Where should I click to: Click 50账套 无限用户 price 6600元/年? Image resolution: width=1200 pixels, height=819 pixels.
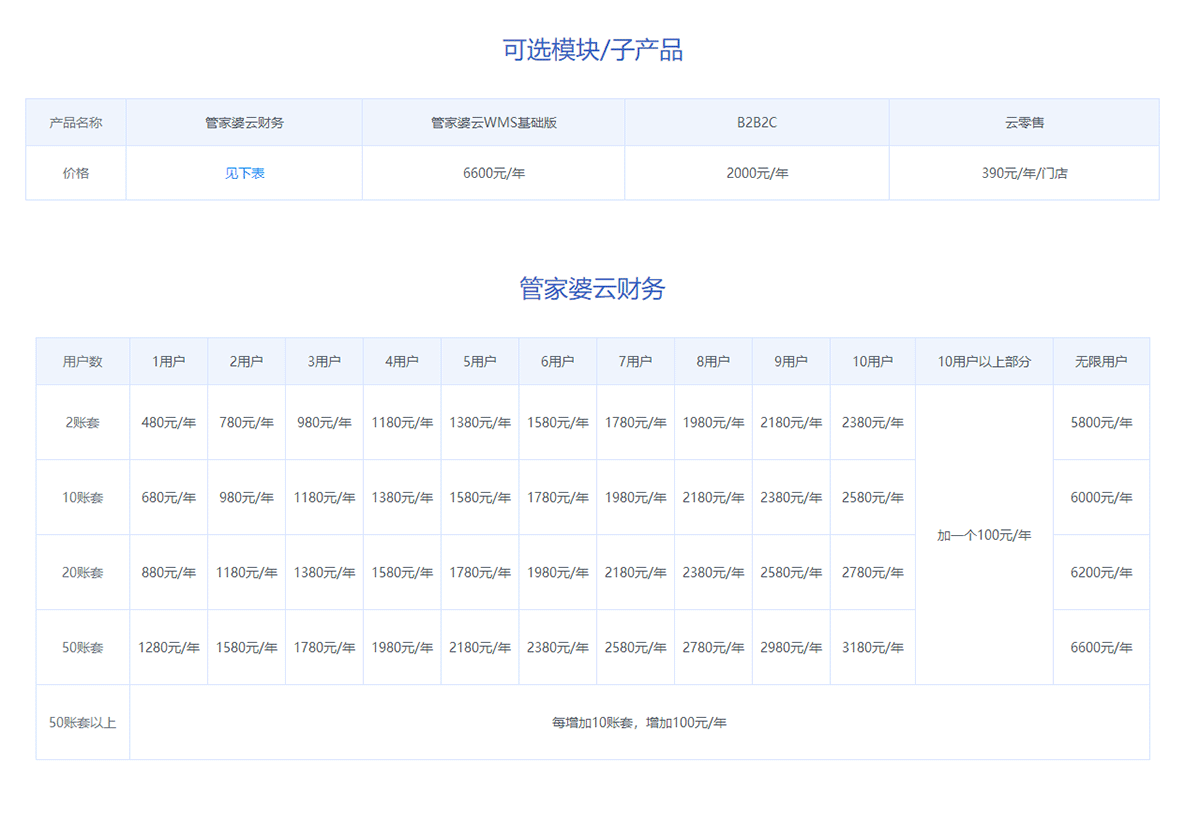[x=1101, y=648]
